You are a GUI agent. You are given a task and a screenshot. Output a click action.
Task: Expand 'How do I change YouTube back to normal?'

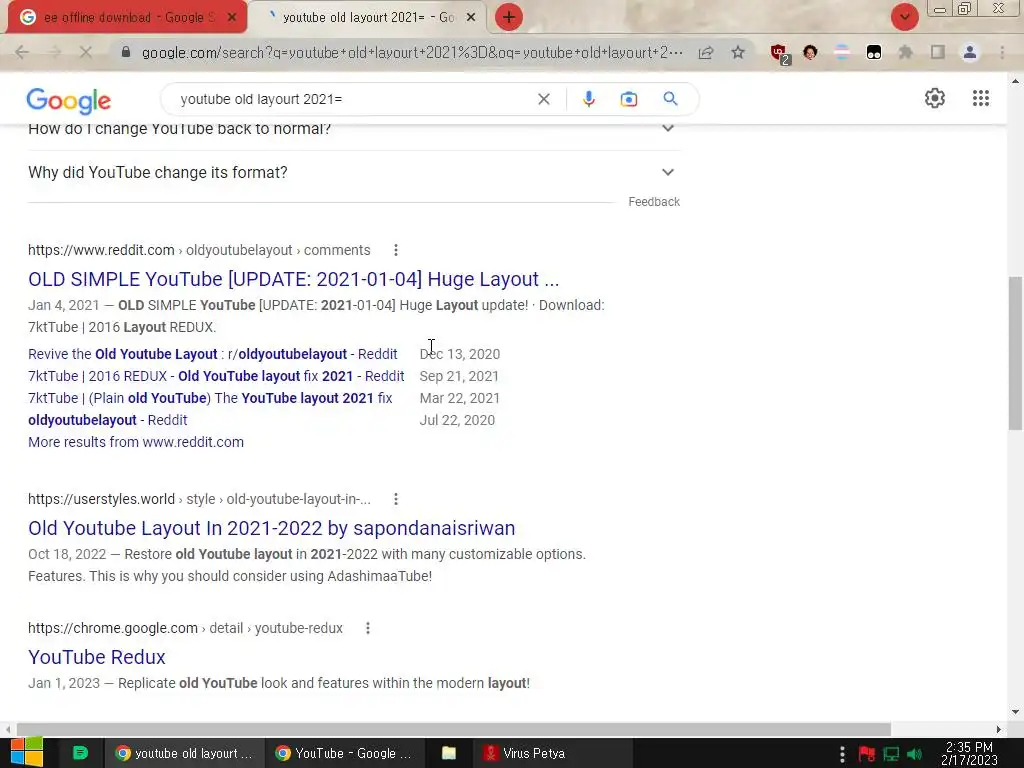[354, 129]
